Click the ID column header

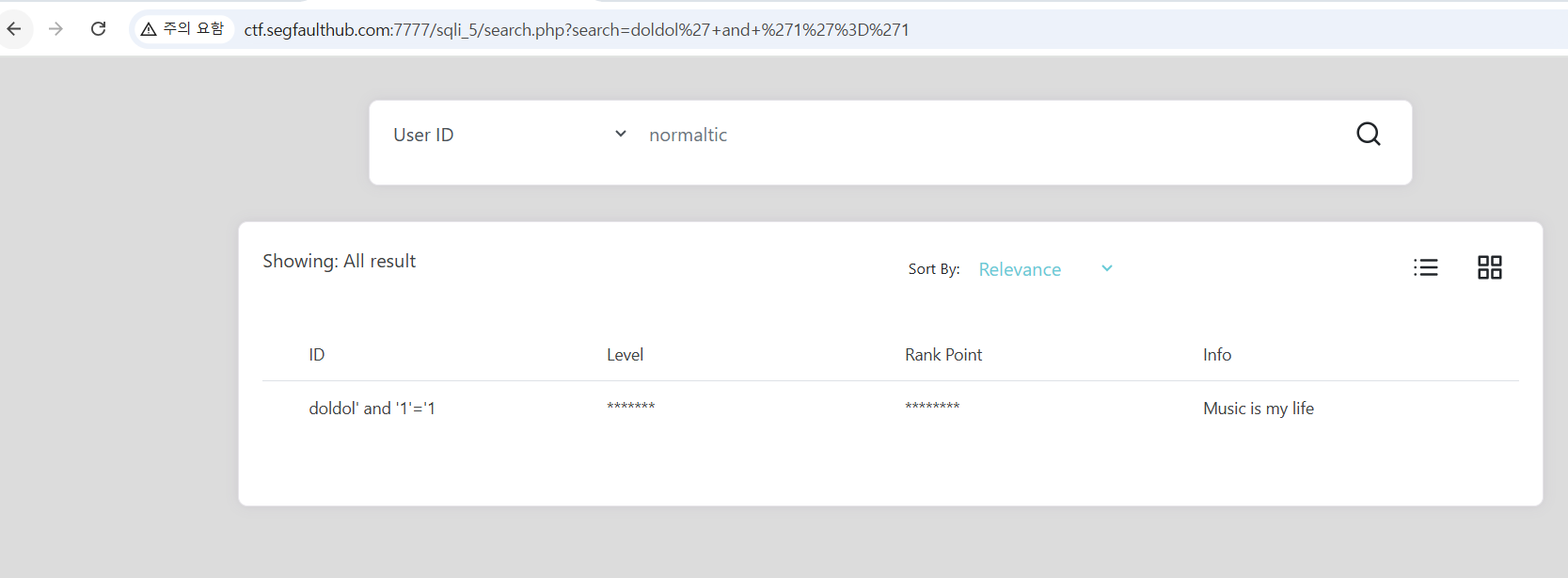coord(317,355)
